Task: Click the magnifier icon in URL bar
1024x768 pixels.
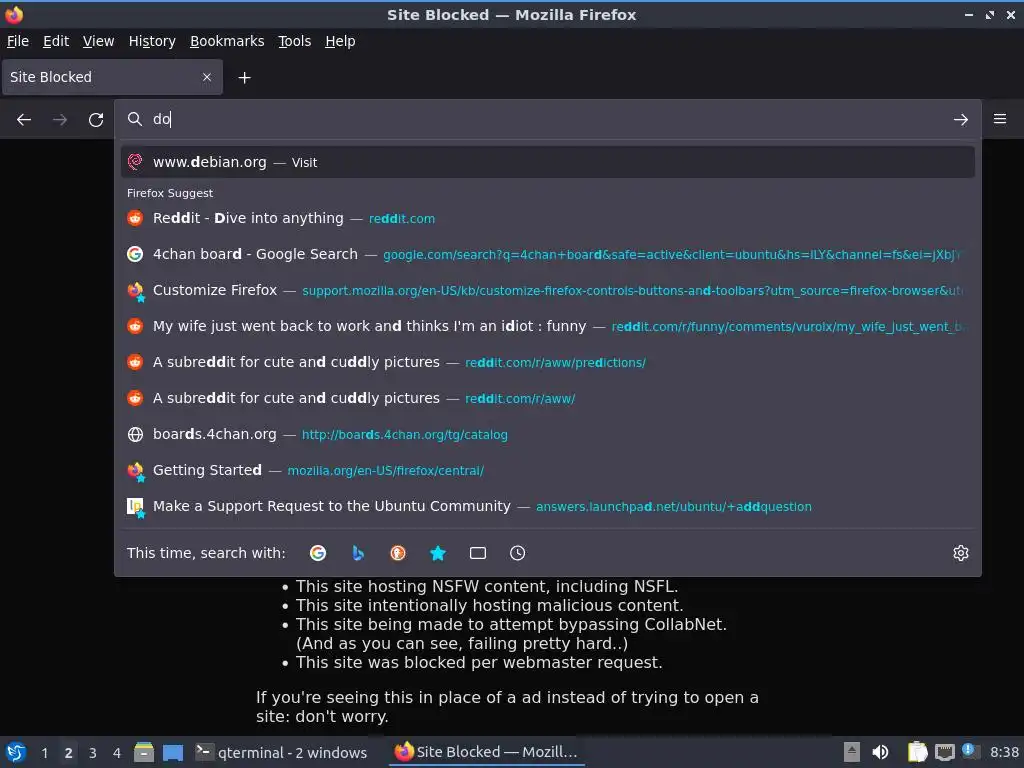Action: click(135, 119)
